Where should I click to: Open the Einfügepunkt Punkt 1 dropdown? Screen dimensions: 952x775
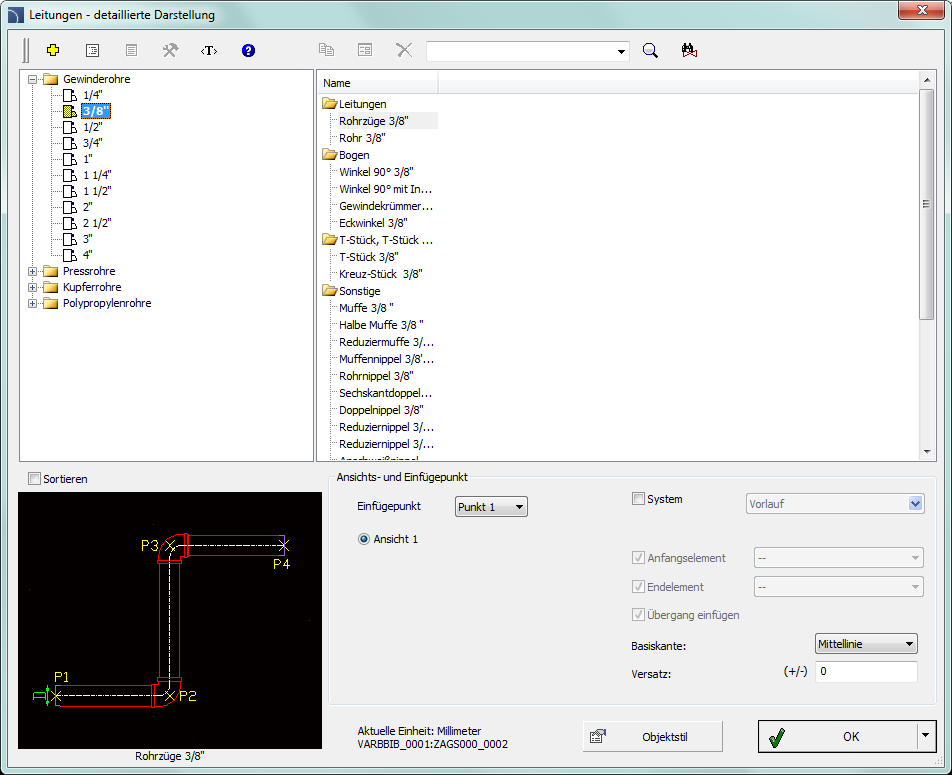[x=491, y=507]
